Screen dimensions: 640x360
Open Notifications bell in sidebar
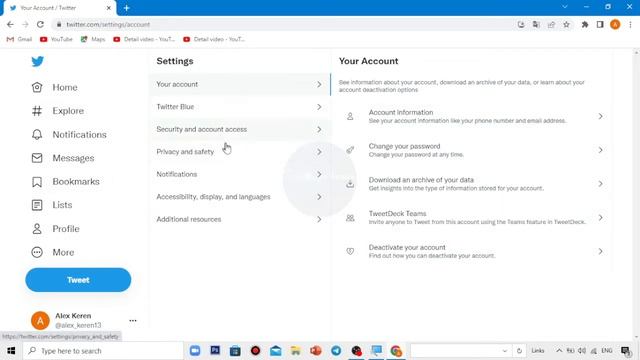(69, 135)
